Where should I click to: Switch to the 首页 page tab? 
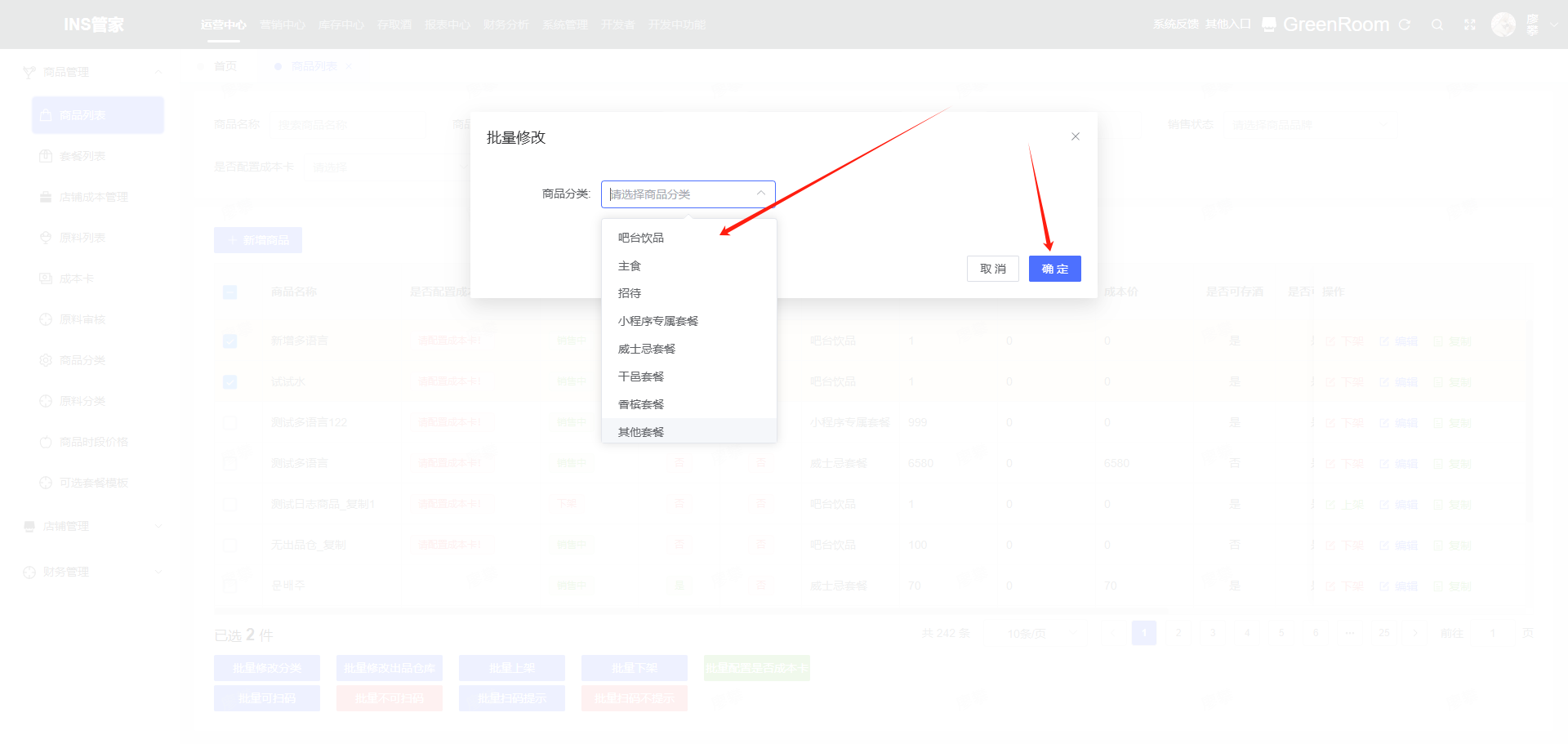(x=225, y=66)
